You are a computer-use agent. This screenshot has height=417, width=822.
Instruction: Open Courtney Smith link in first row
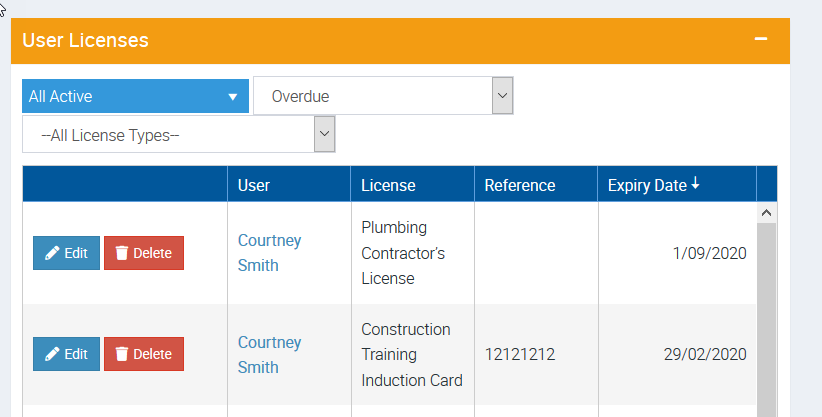pos(269,253)
